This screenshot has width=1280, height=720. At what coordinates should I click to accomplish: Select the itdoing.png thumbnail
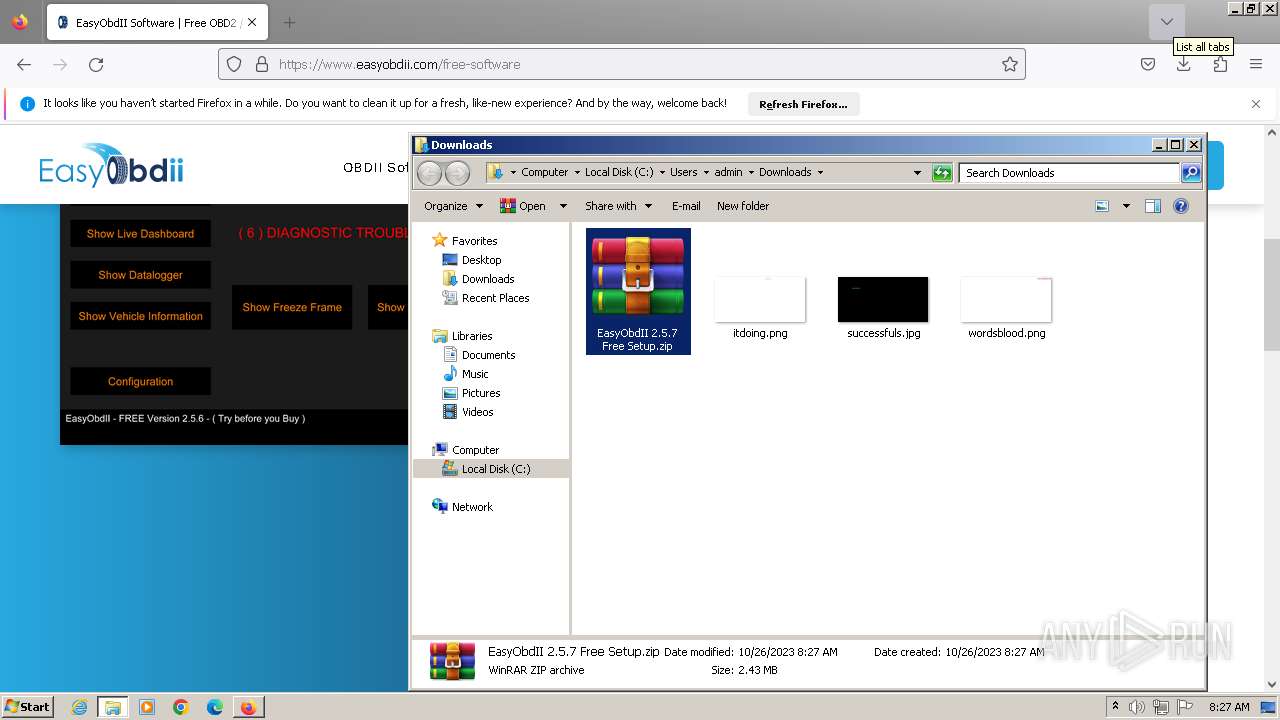[x=760, y=300]
